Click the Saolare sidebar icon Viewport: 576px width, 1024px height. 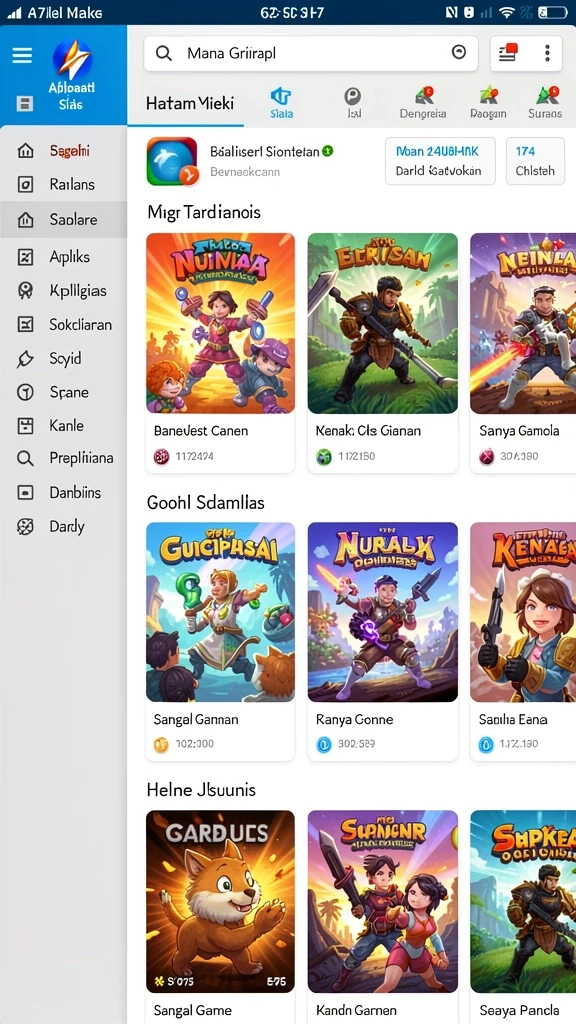point(25,219)
